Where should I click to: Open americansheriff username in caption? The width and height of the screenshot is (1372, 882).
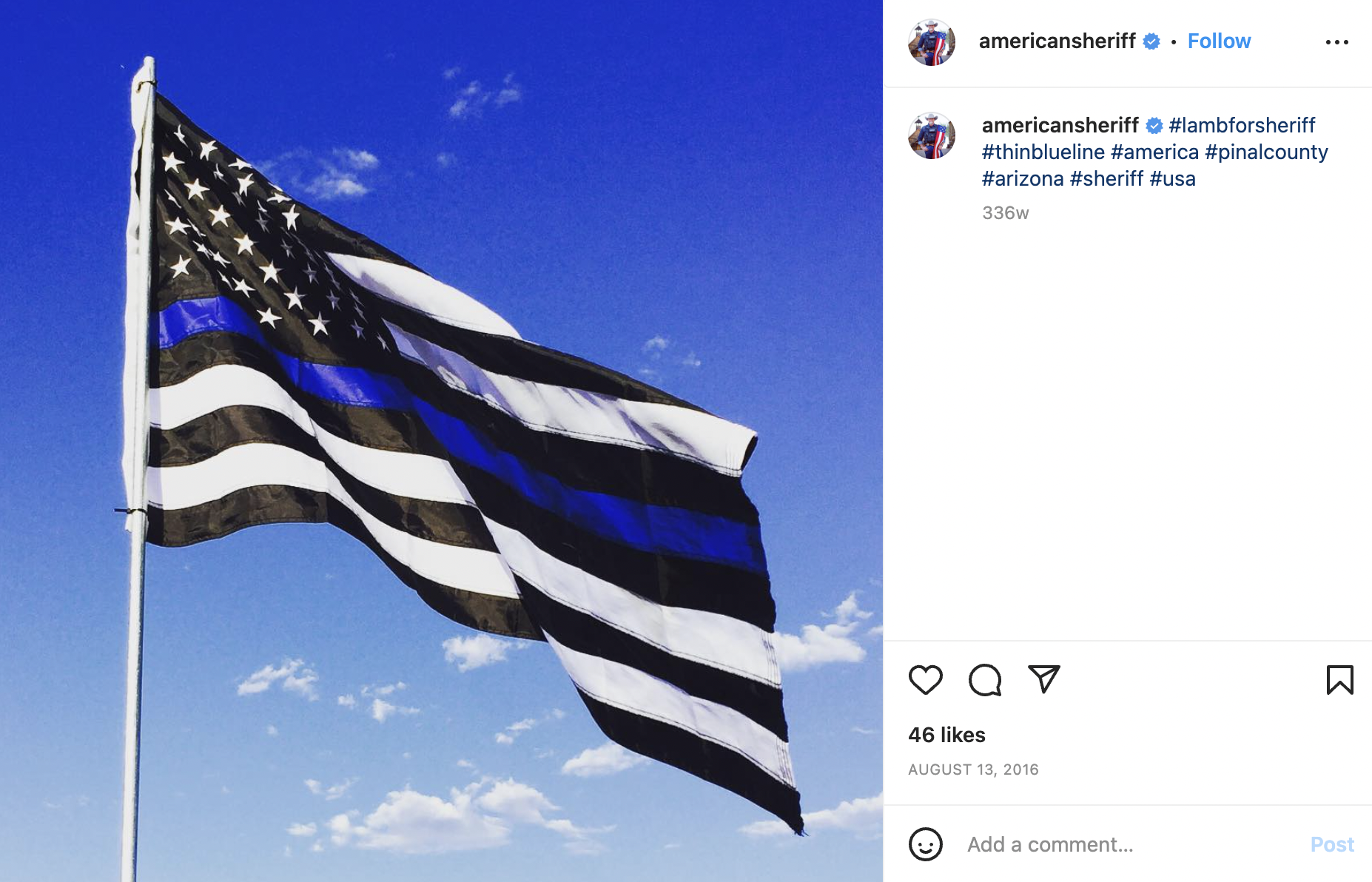(x=1060, y=125)
